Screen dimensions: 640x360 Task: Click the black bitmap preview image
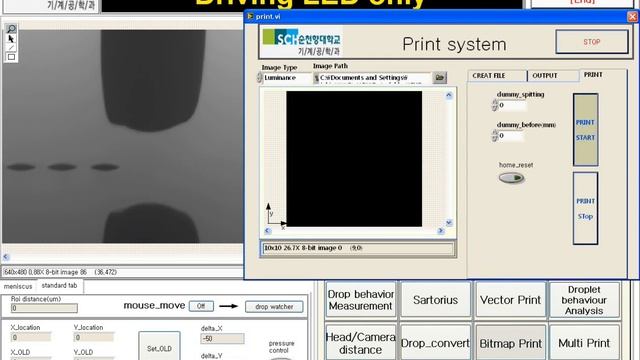pyautogui.click(x=354, y=159)
